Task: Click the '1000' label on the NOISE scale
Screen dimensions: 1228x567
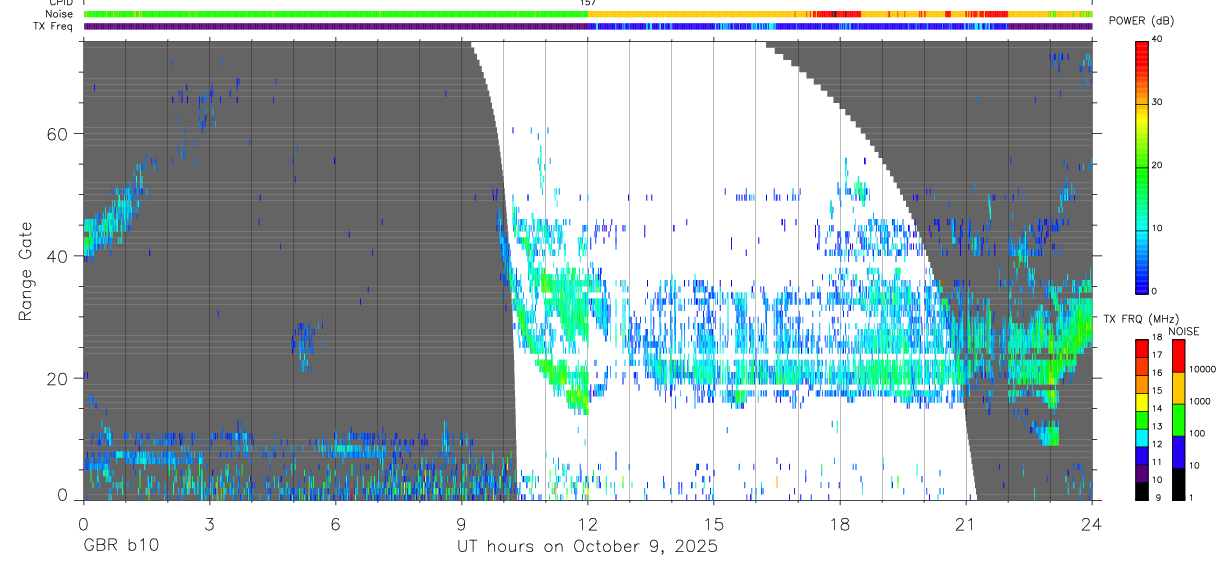Action: click(1200, 401)
